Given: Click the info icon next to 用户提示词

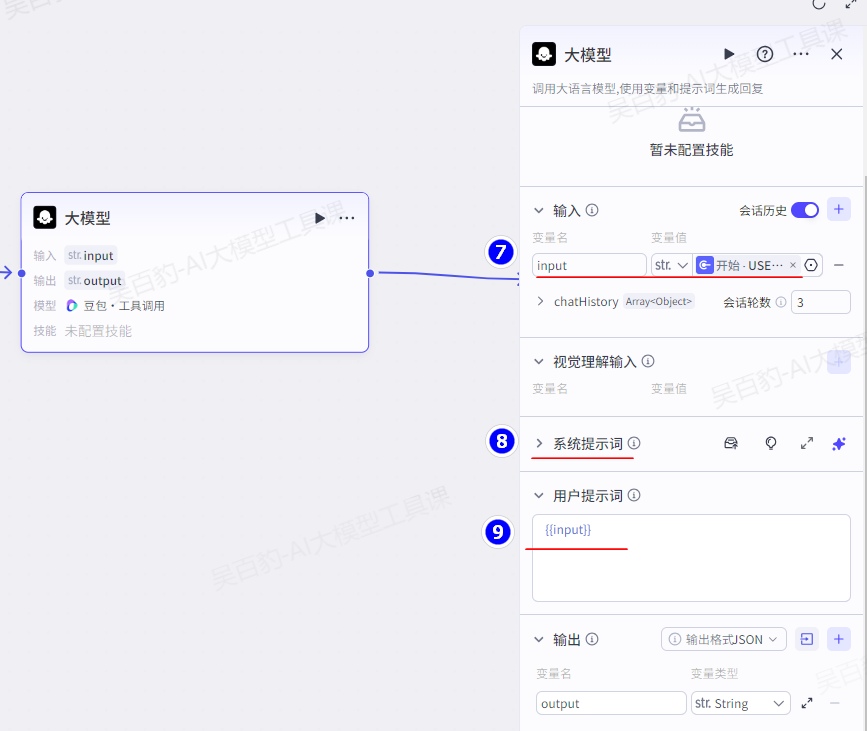Looking at the screenshot, I should pos(634,495).
